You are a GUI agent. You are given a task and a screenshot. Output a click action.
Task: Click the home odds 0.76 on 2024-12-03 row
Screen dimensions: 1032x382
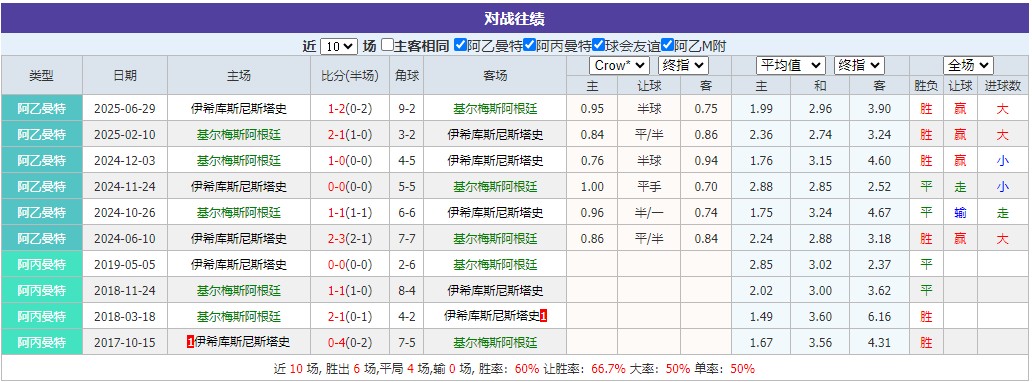coord(592,161)
